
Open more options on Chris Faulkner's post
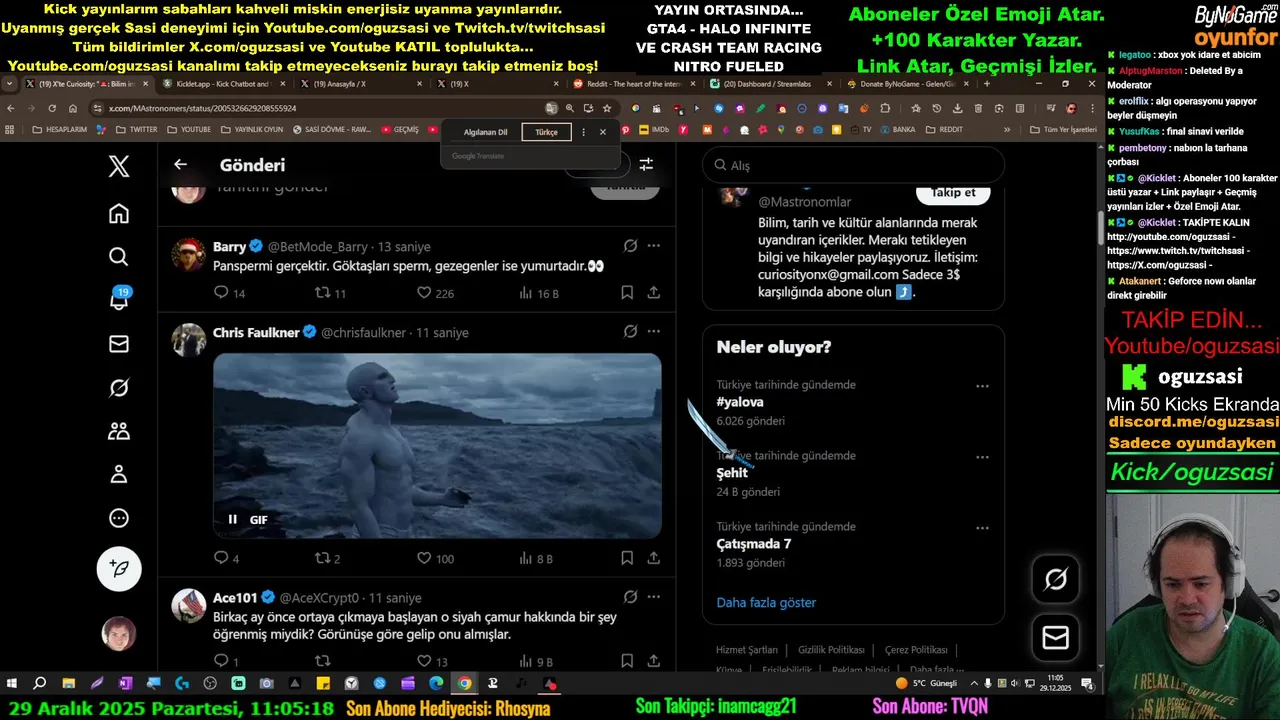click(653, 332)
